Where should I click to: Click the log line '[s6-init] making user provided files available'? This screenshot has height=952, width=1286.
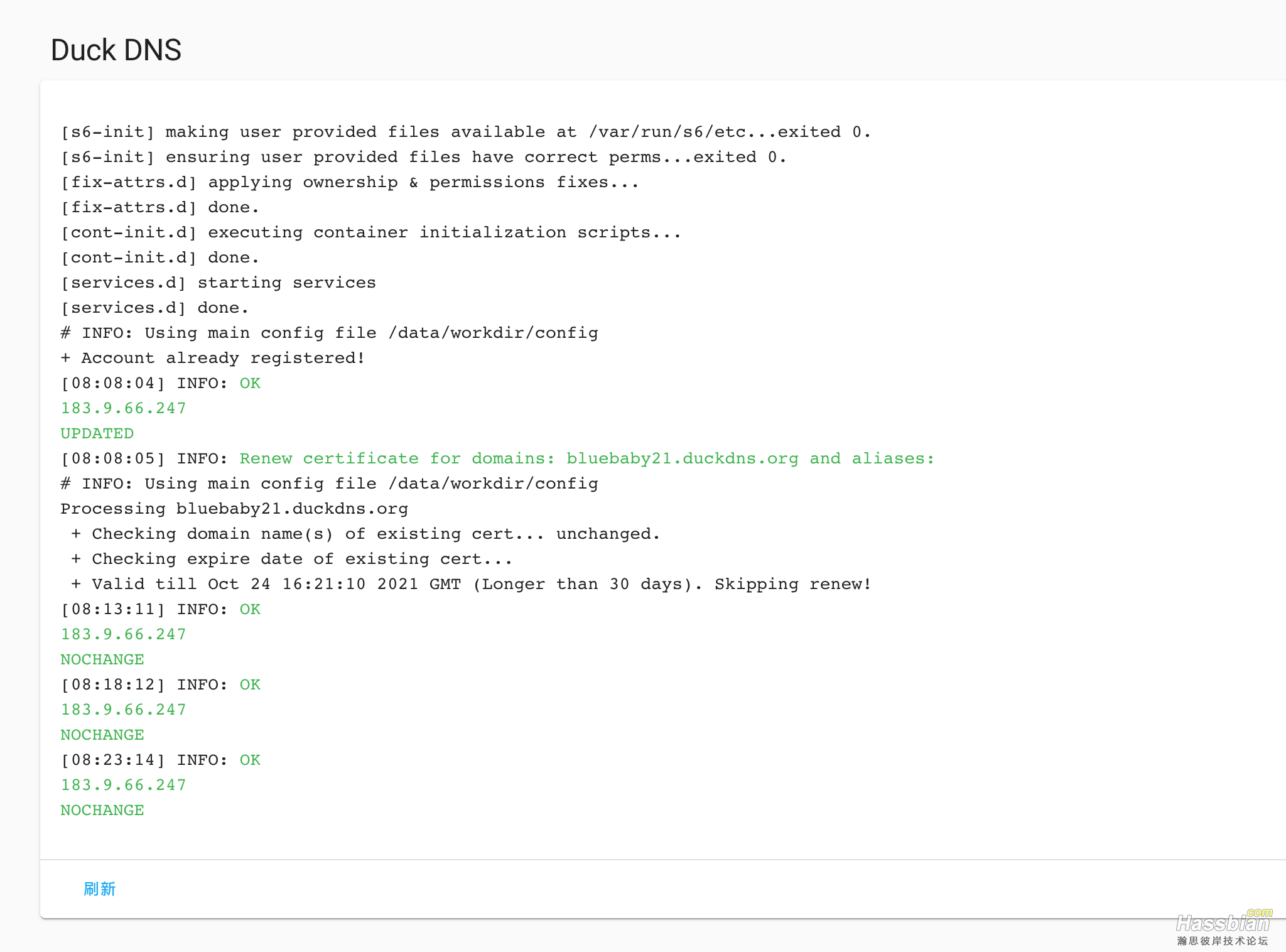point(466,132)
